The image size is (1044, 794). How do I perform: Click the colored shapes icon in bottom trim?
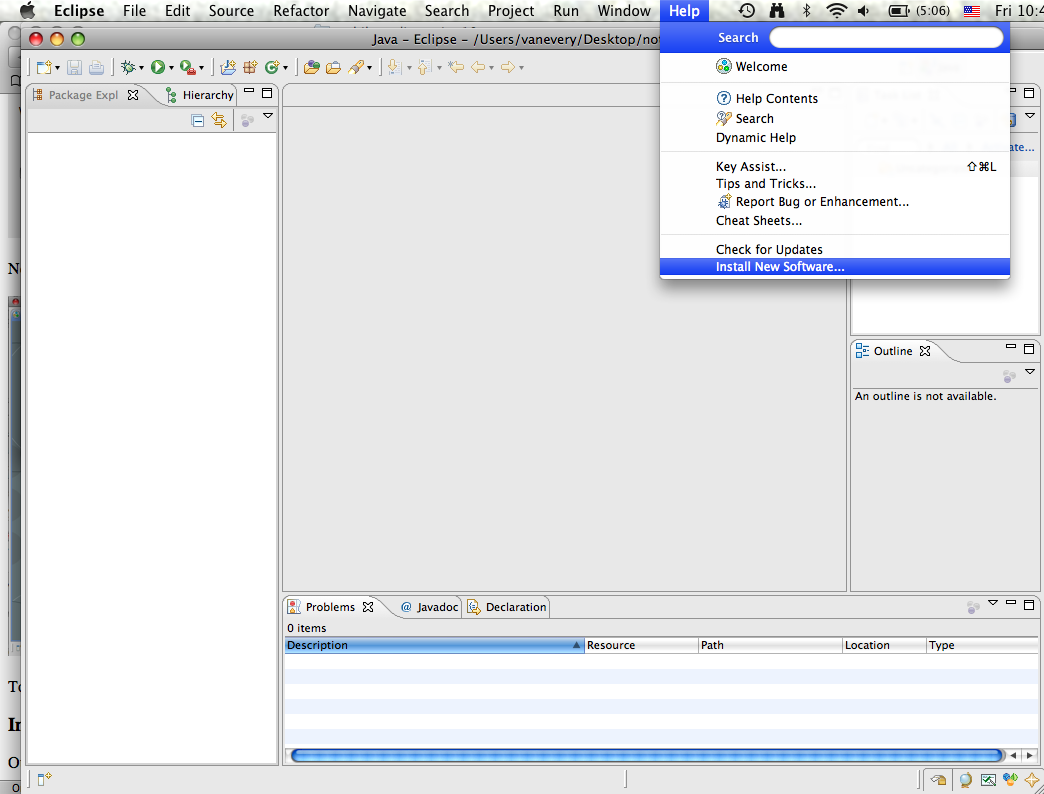click(x=1010, y=779)
